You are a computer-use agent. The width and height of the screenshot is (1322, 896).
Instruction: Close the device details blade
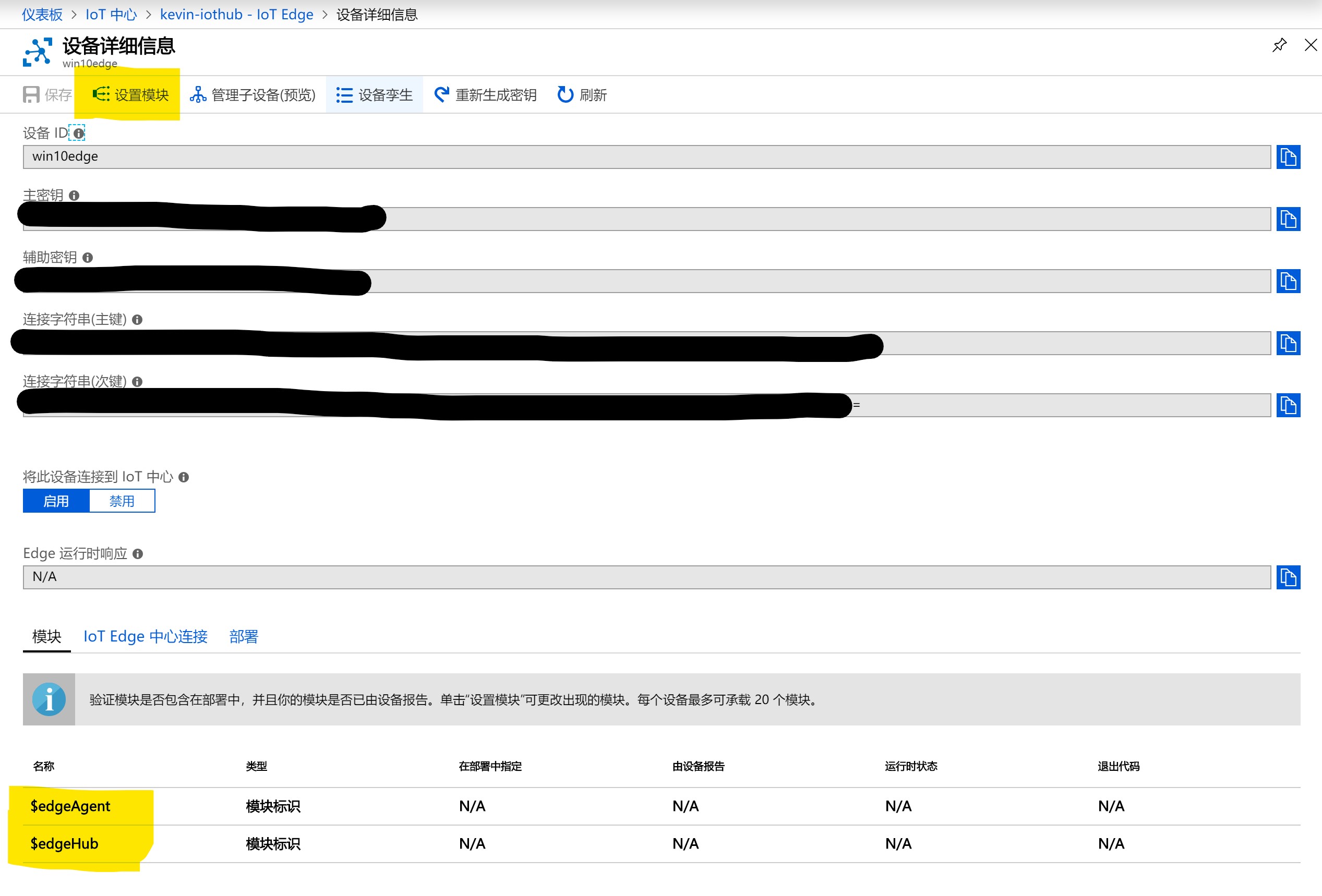tap(1311, 45)
